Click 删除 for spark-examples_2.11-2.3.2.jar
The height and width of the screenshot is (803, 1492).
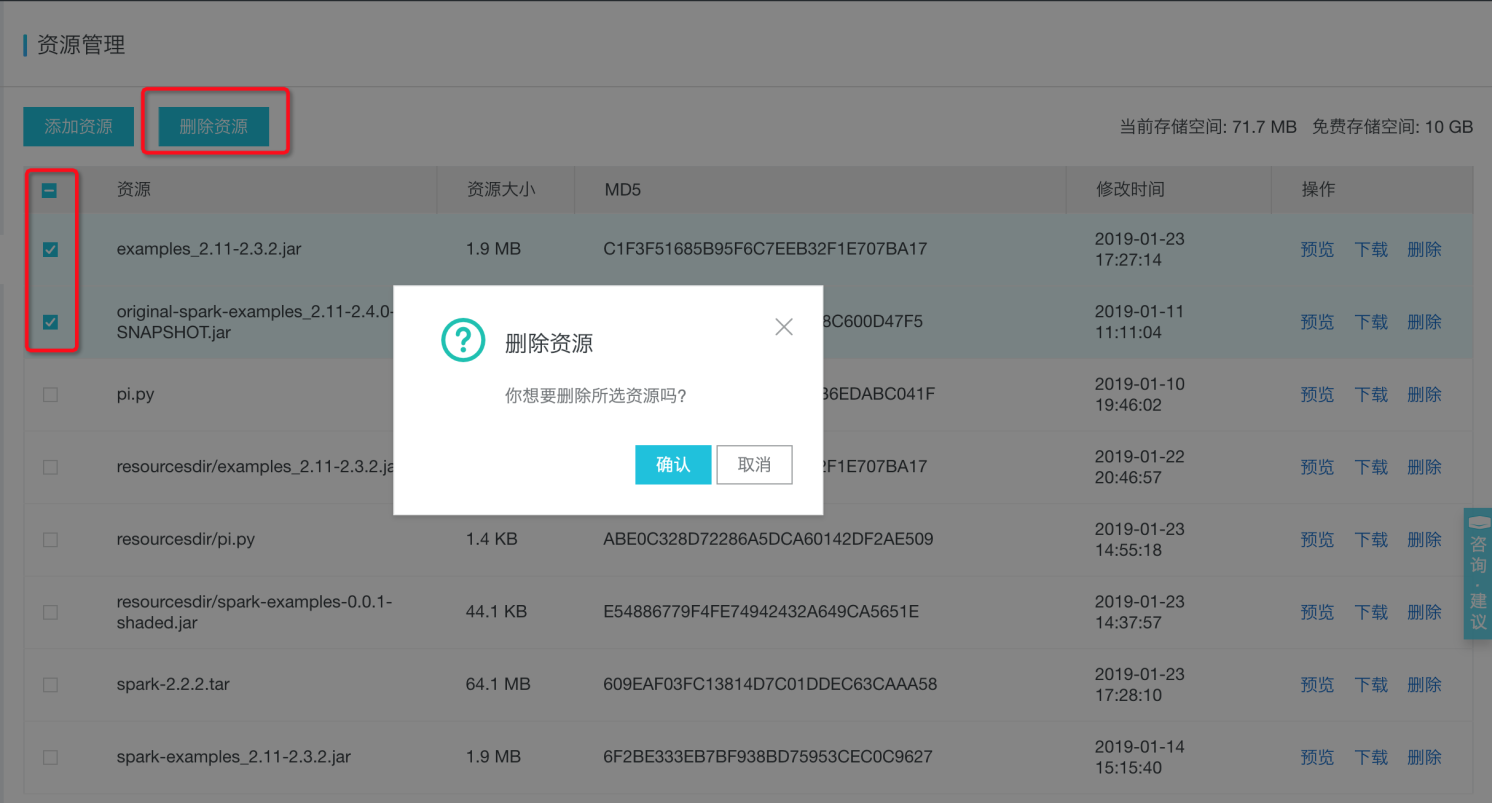pos(1425,757)
